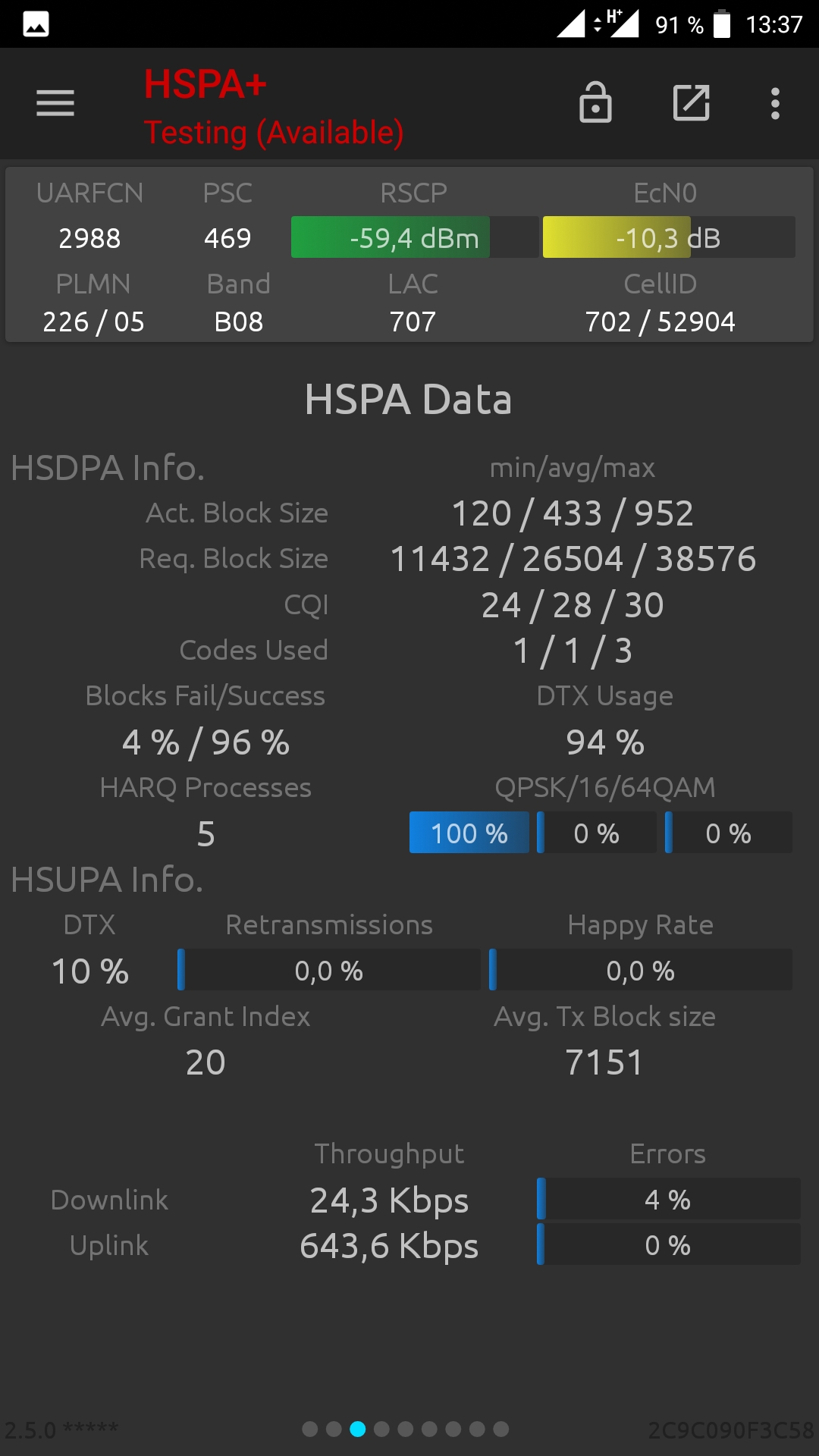This screenshot has height=1456, width=819.
Task: Tap the share/export icon
Action: pos(691,103)
